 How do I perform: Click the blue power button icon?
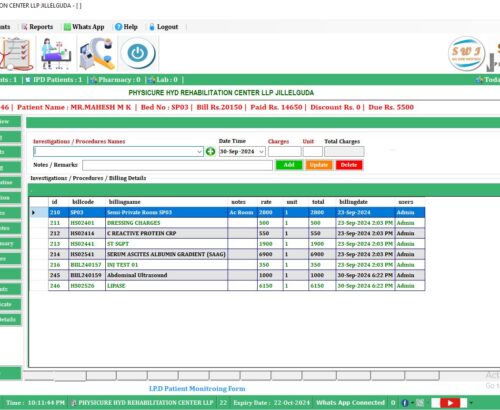click(x=138, y=53)
